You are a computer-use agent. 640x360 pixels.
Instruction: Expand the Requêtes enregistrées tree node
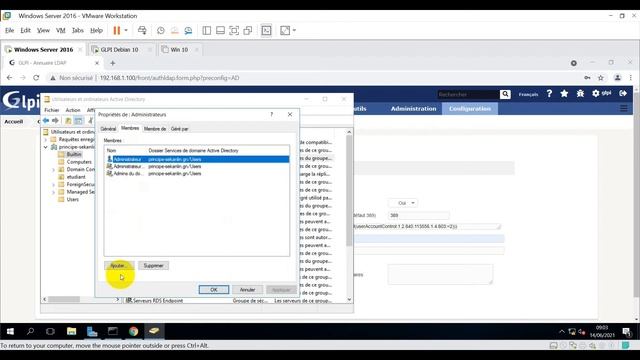click(x=46, y=140)
